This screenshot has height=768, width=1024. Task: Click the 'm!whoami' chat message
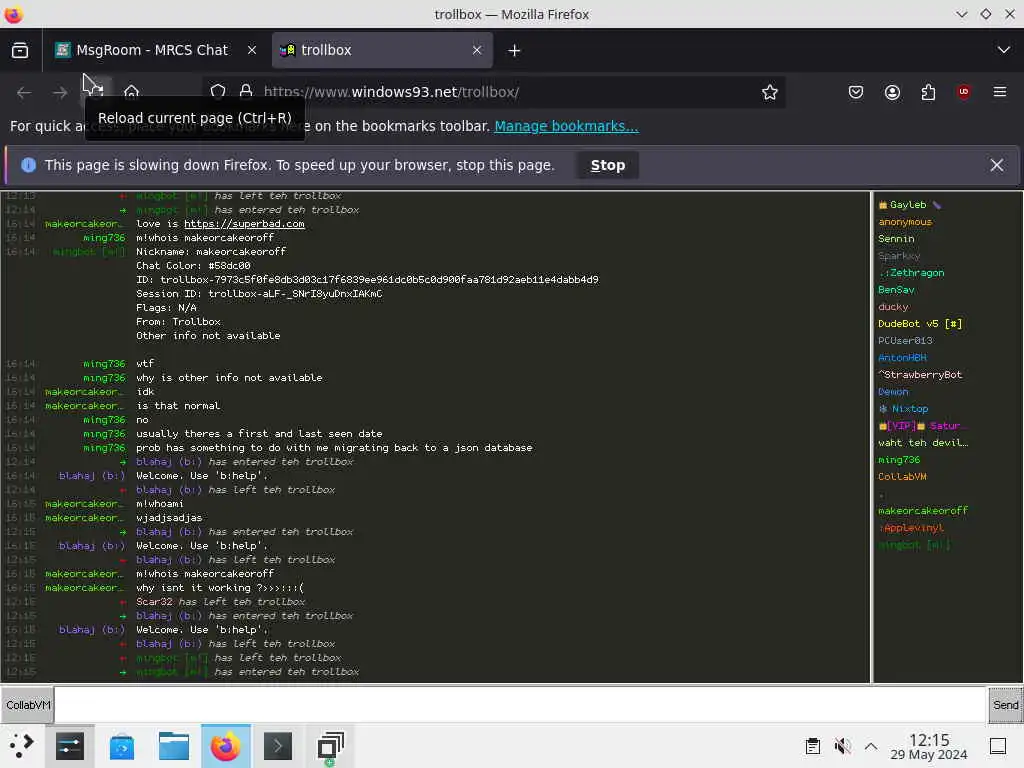pyautogui.click(x=160, y=504)
